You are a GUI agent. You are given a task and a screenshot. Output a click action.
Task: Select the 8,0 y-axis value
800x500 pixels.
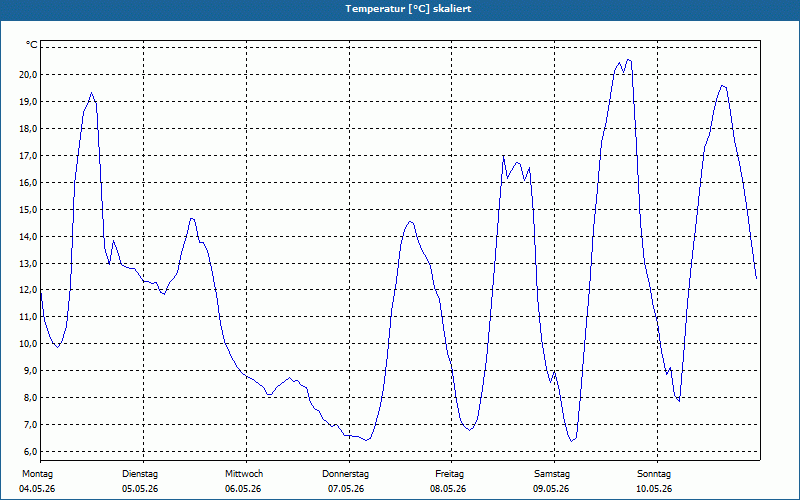31,398
